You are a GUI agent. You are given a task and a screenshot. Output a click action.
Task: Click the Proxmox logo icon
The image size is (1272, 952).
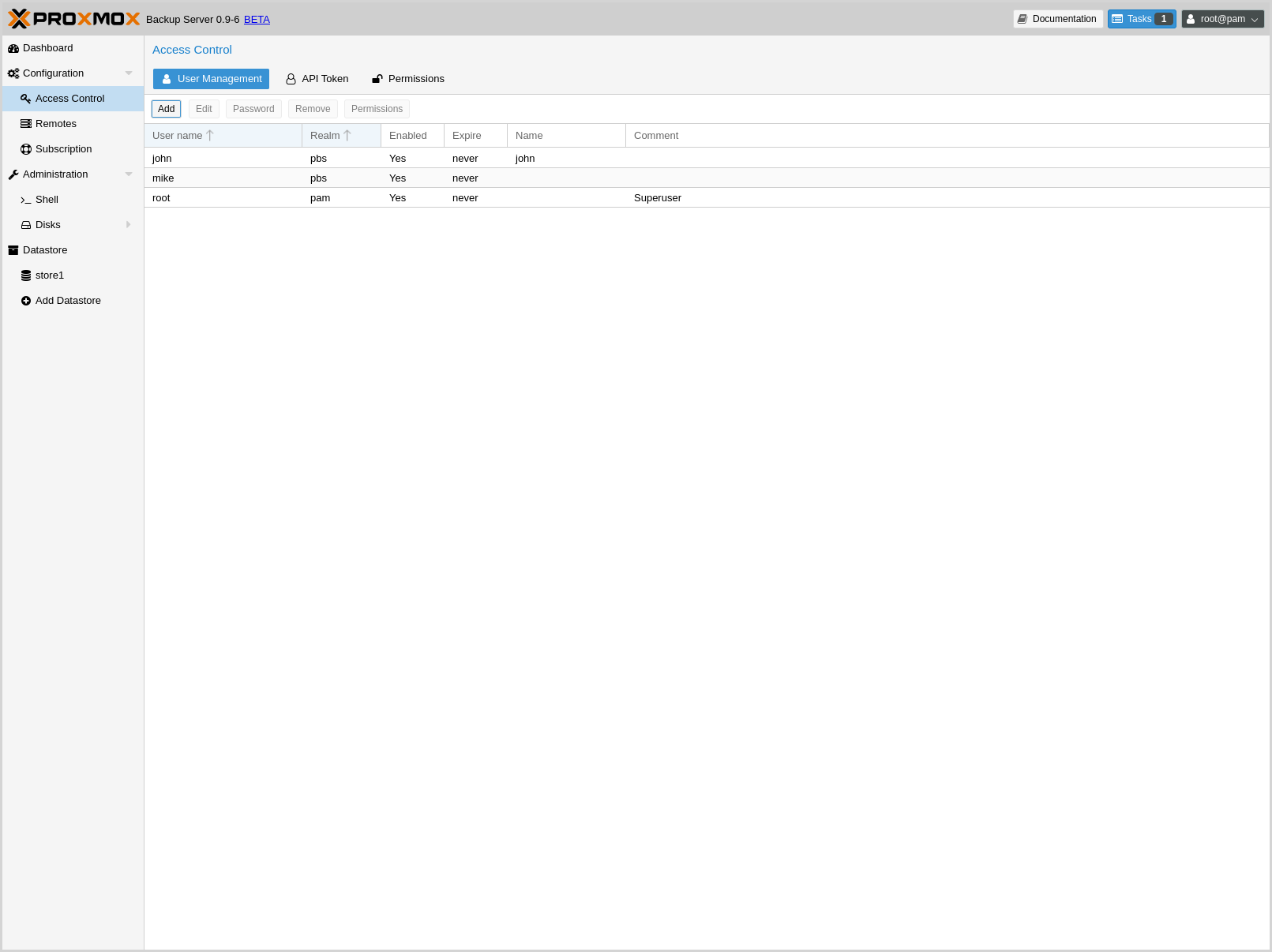(19, 19)
